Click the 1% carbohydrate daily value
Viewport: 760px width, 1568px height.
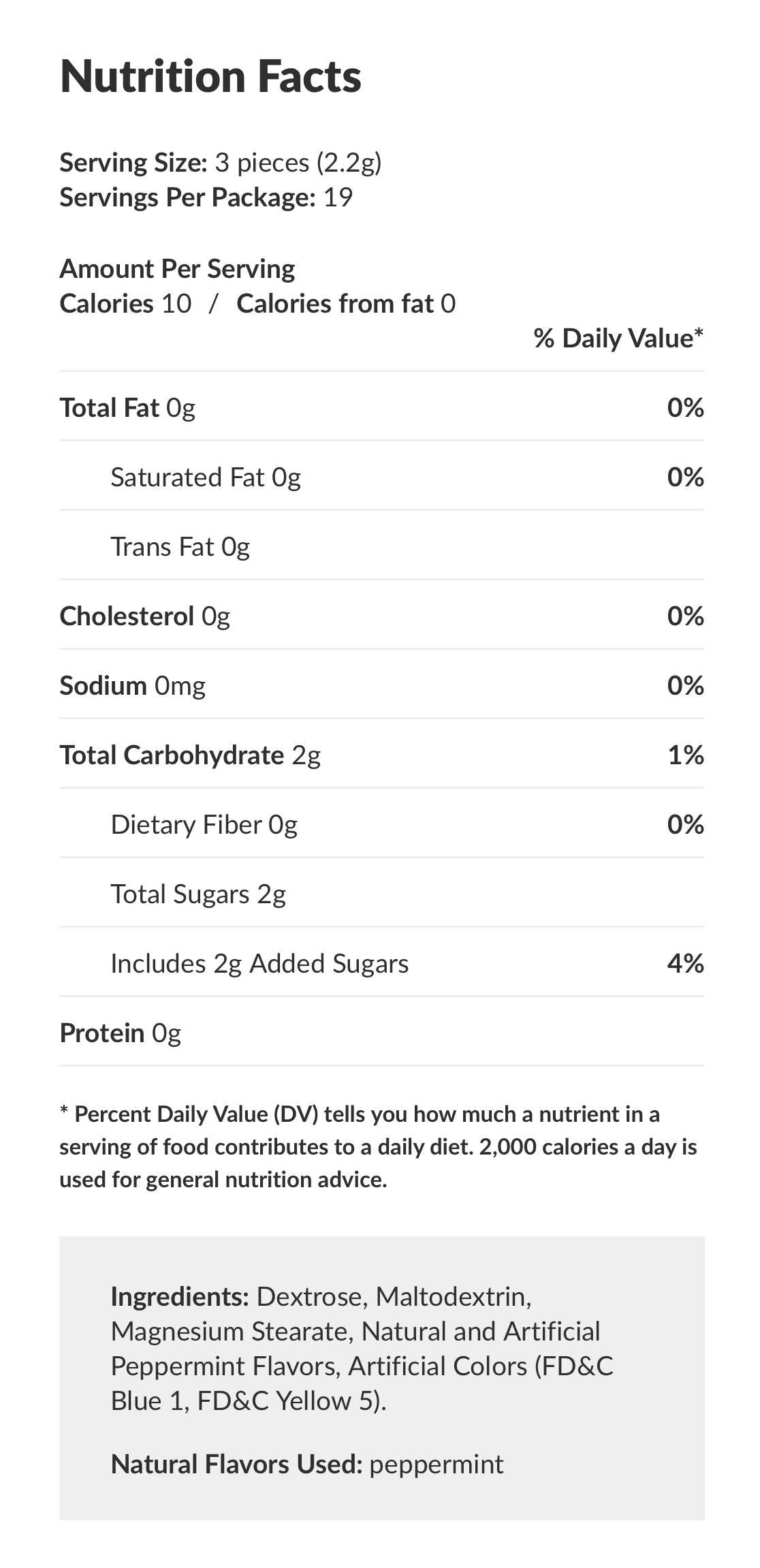[x=685, y=755]
